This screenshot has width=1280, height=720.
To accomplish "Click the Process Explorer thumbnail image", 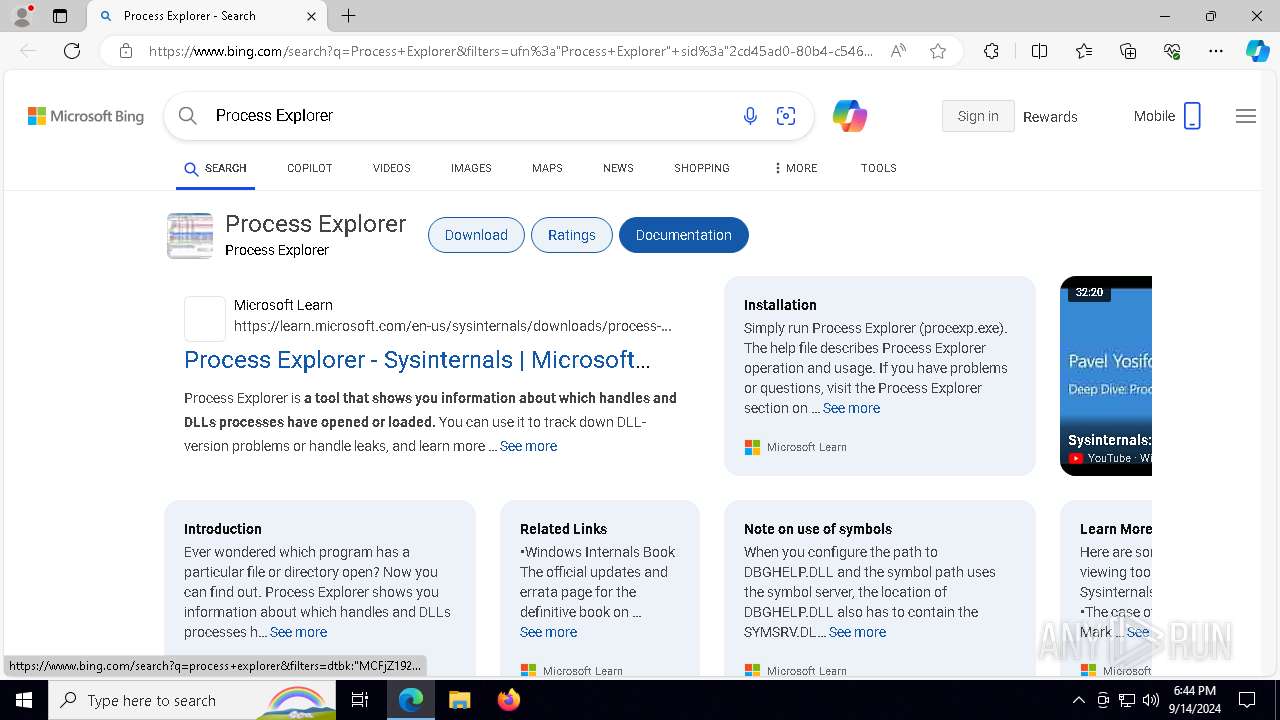I will (190, 236).
